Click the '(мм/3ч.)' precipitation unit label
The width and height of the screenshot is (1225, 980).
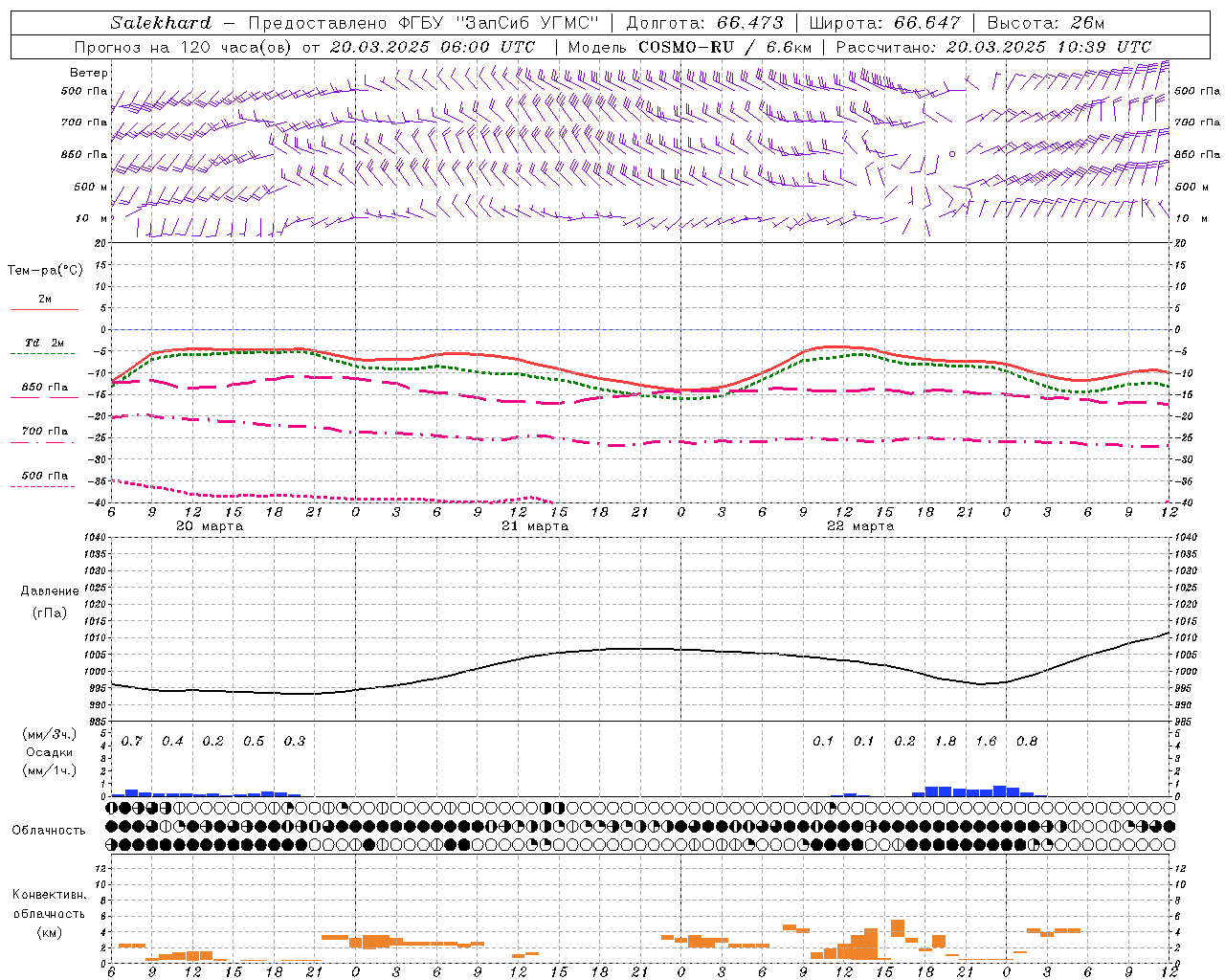pos(50,734)
